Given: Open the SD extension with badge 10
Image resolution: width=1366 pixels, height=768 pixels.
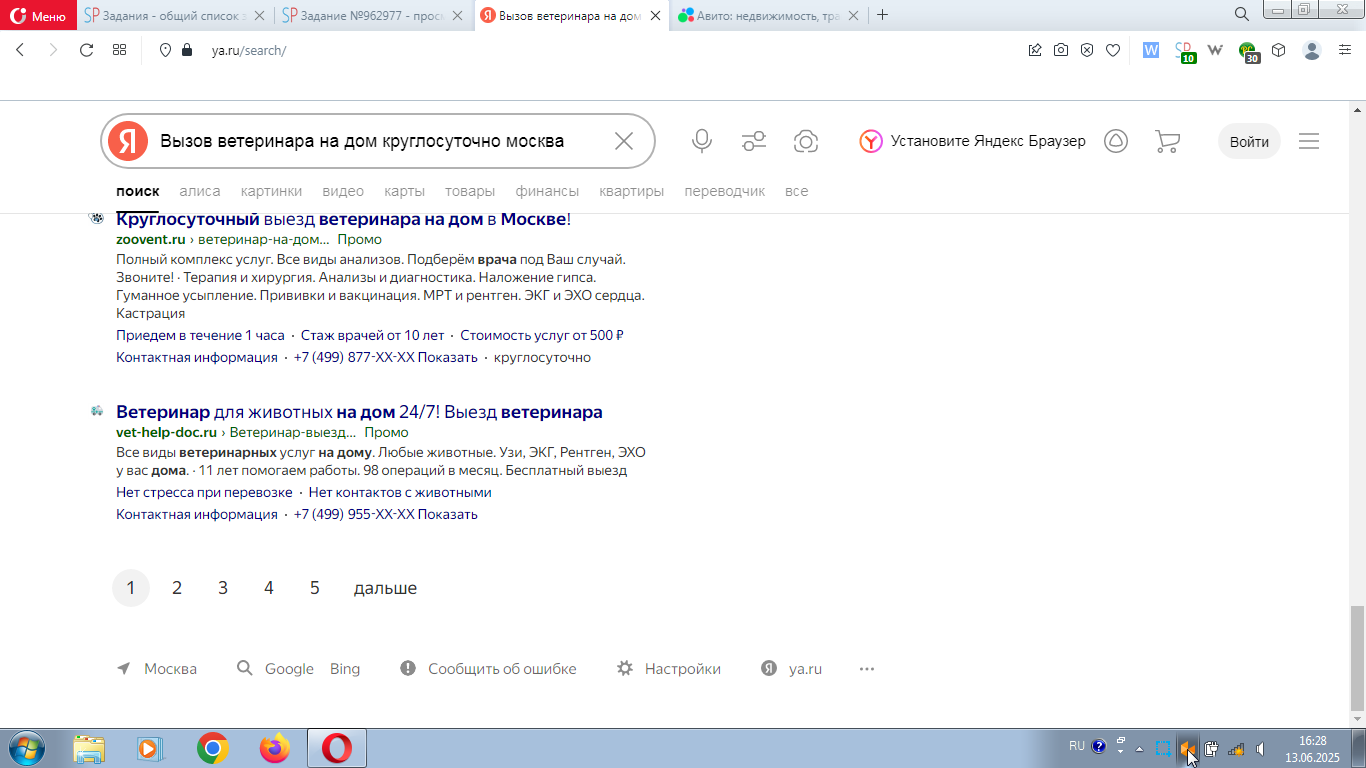Looking at the screenshot, I should coord(1185,51).
